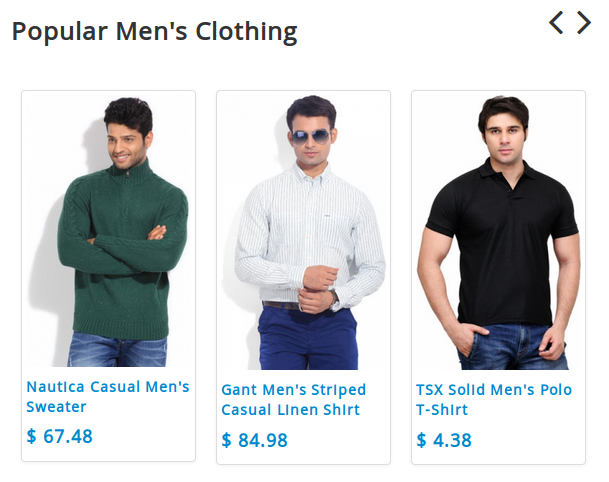
Task: Open the Gant striped shirt product image
Action: pyautogui.click(x=303, y=232)
